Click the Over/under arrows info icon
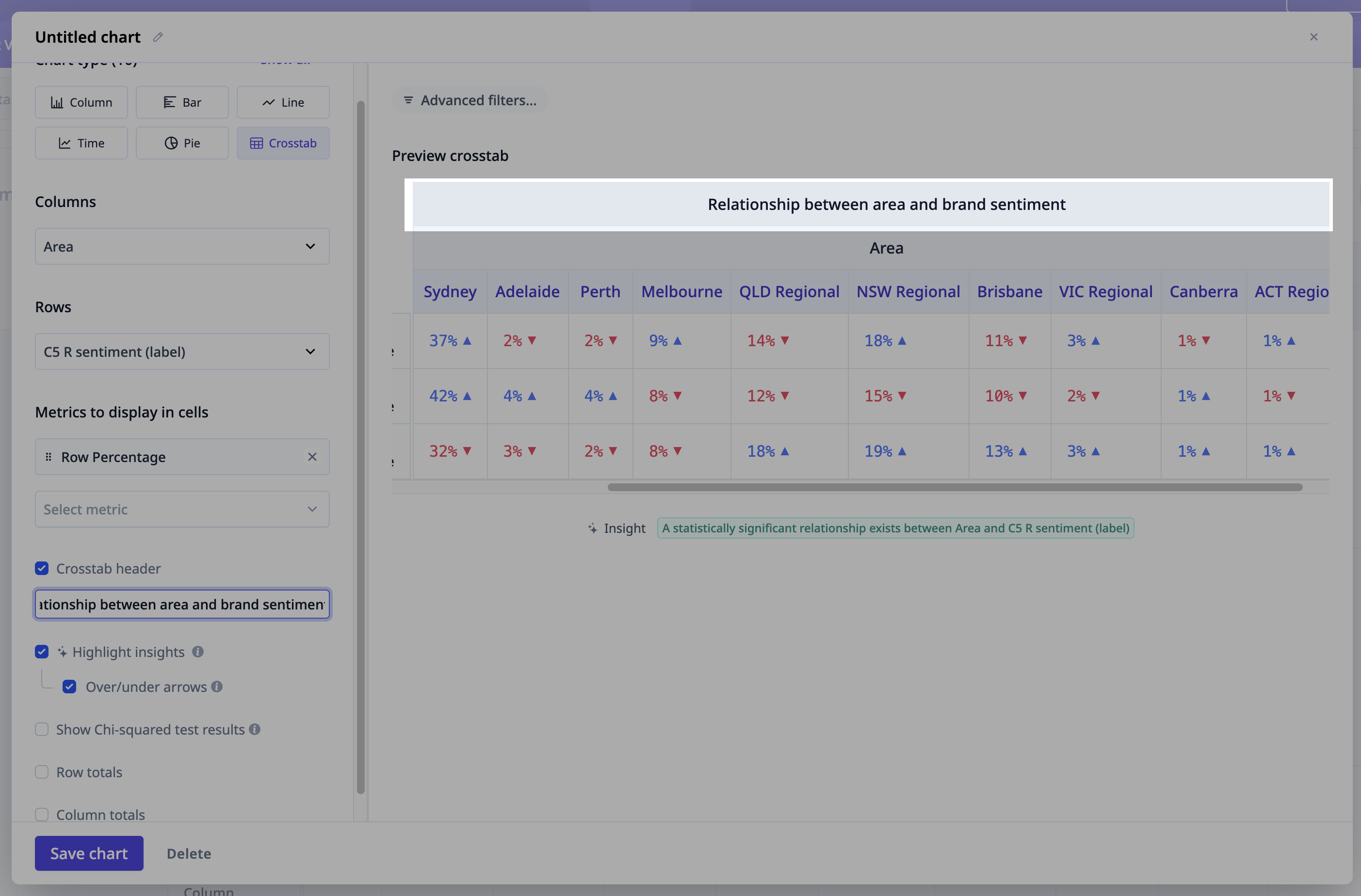 (217, 687)
